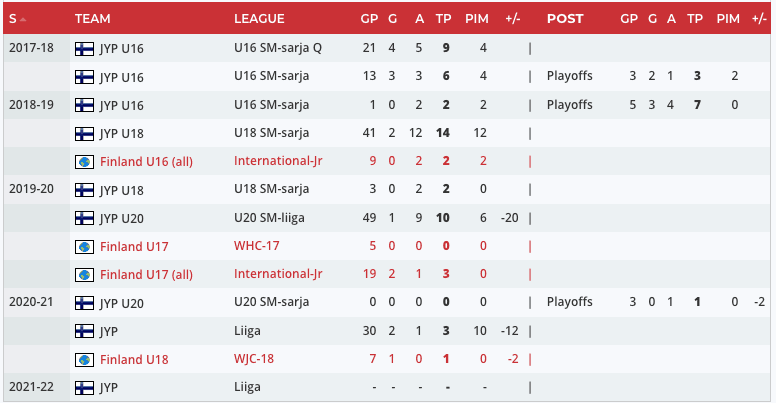Screen dimensions: 776x403
Task: Click the GP regular season column header
Action: [x=369, y=19]
